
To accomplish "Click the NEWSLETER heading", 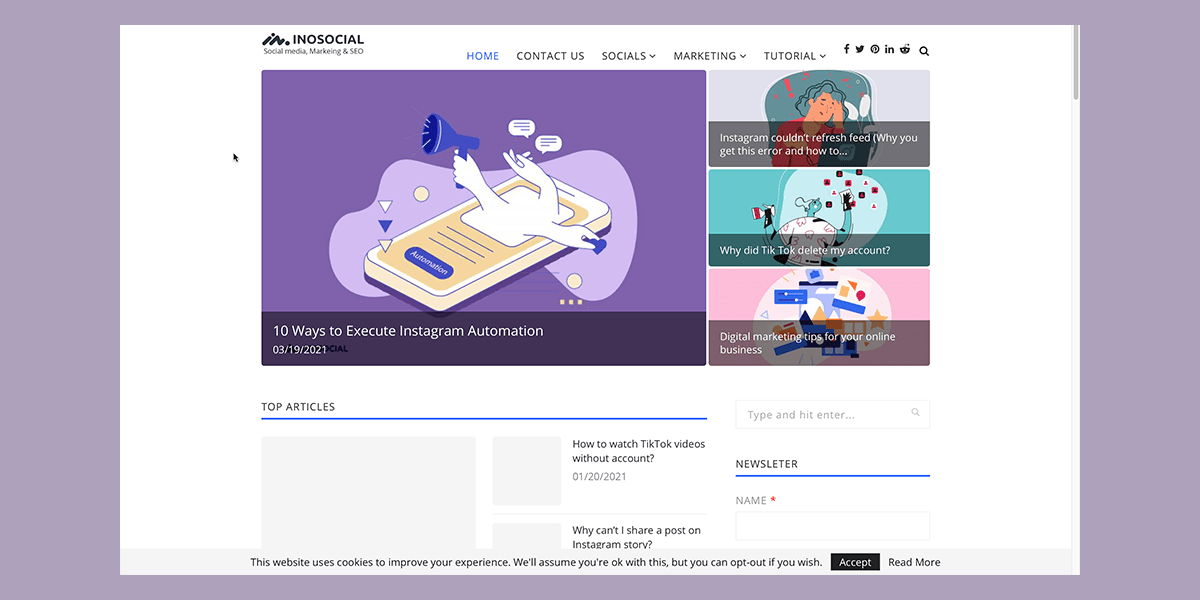I will click(x=767, y=464).
